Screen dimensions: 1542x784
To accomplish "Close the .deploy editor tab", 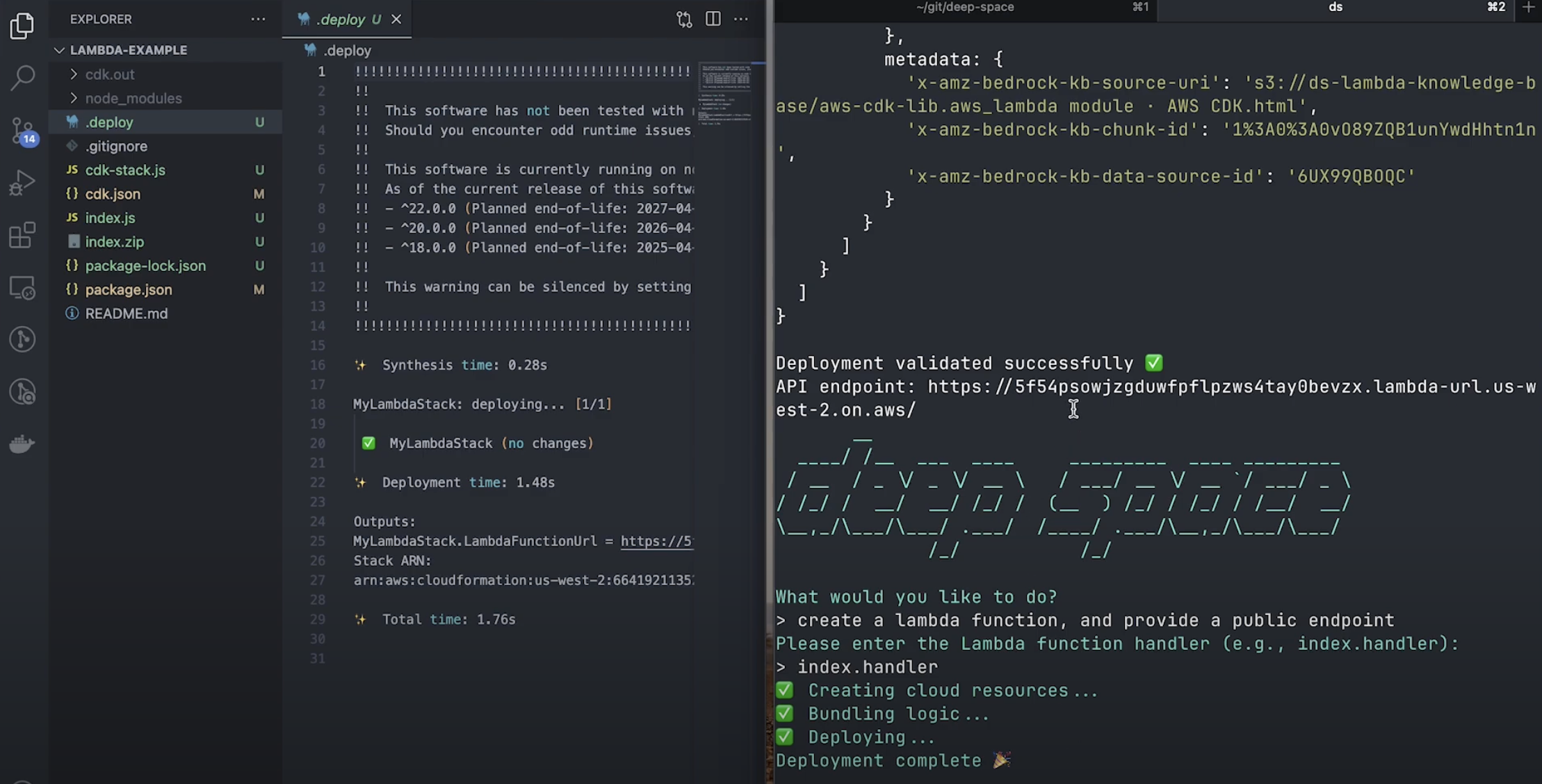I will (x=396, y=19).
